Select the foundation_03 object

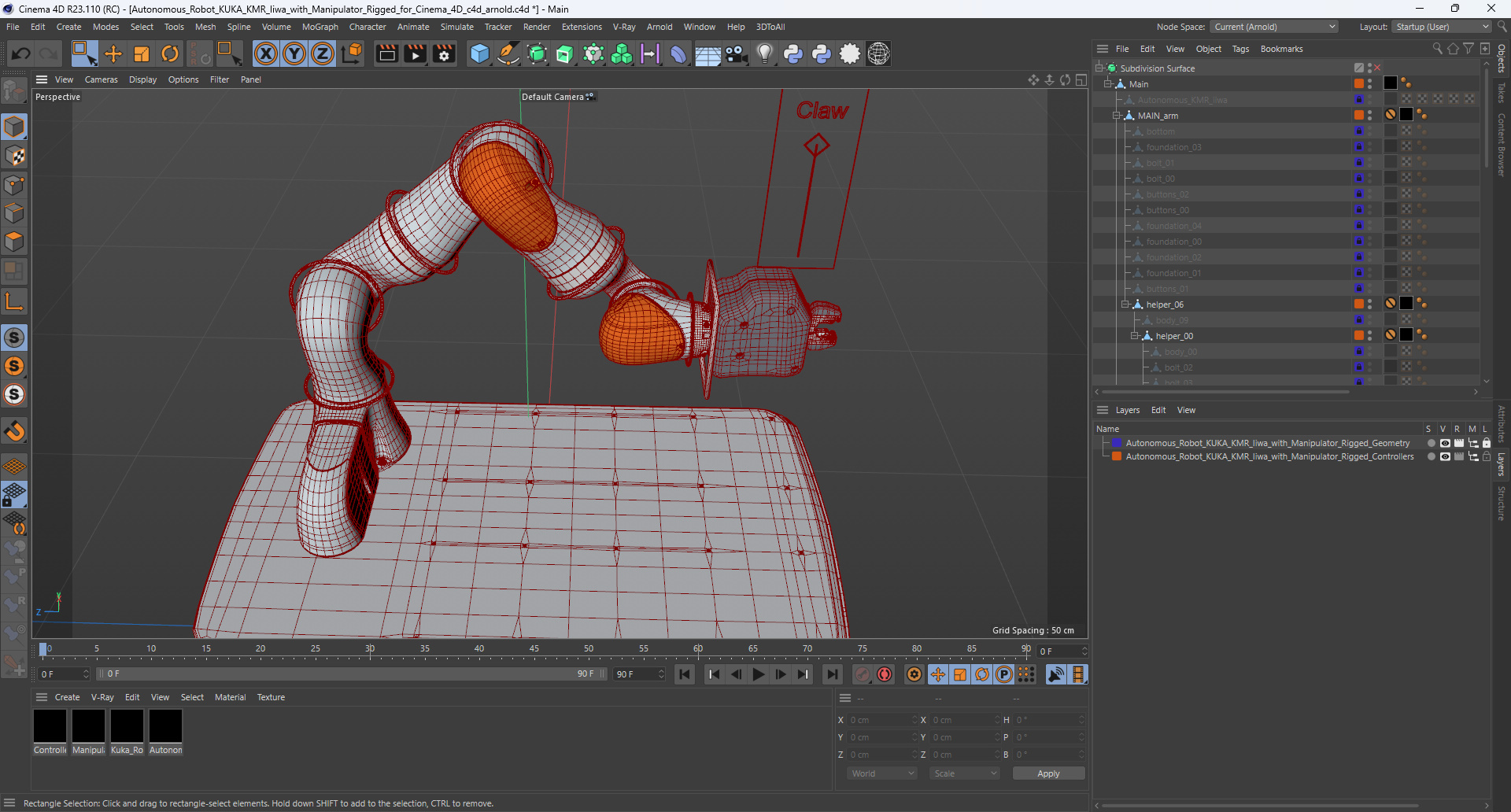pos(1173,147)
